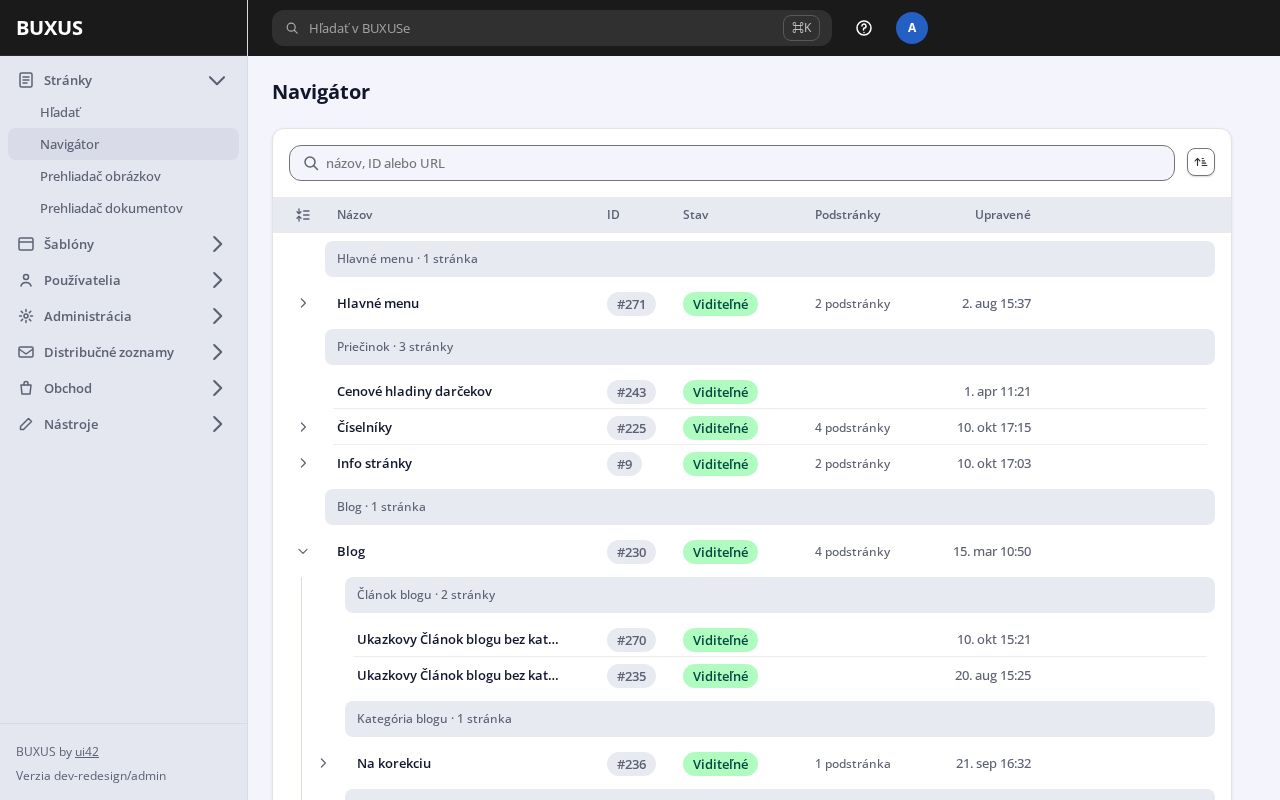Screen dimensions: 1280x800
Task: Click the Kategória blogu · 1 stránka header
Action: 780,719
